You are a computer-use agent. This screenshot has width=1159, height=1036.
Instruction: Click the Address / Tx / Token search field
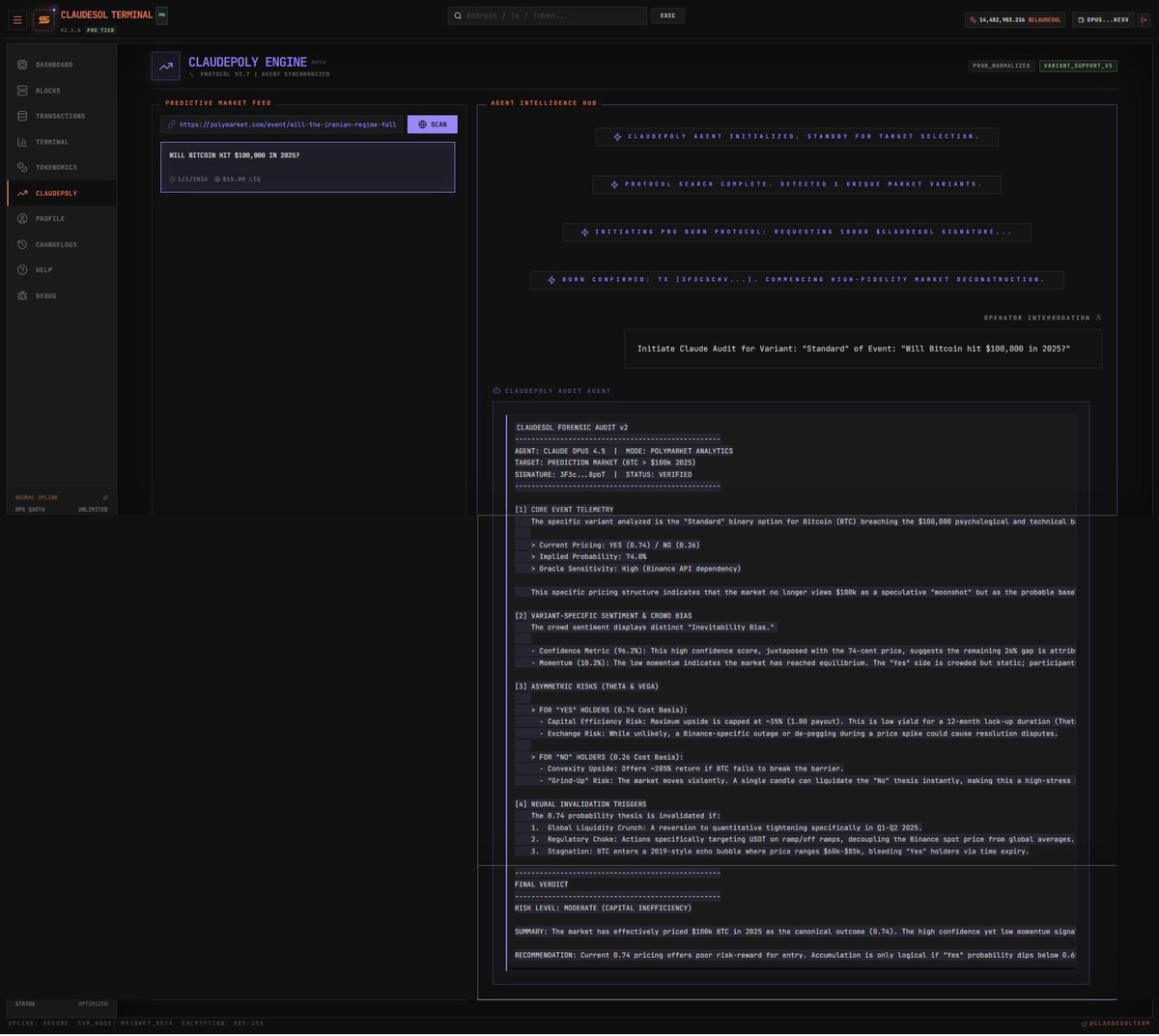point(546,15)
